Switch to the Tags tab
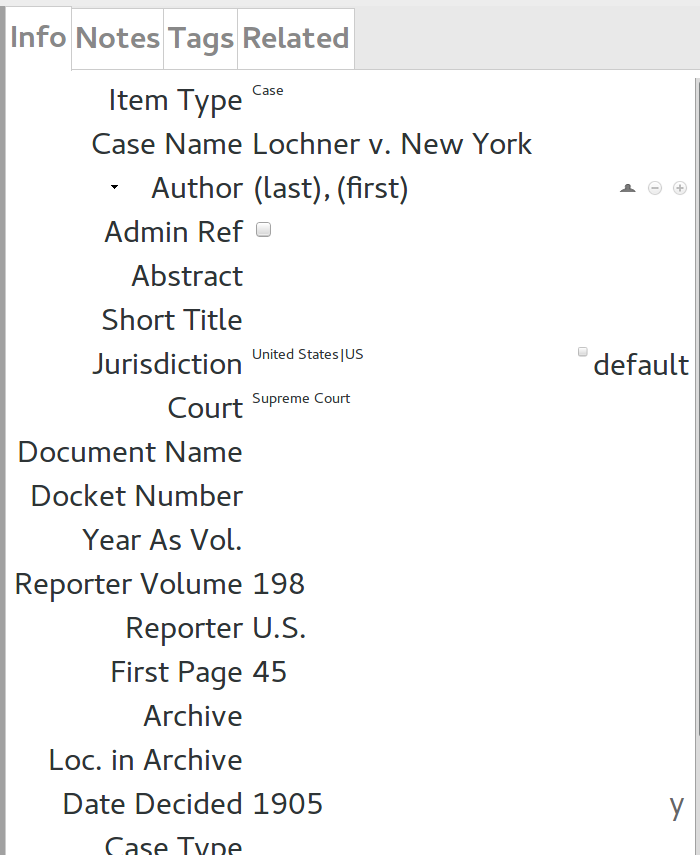The image size is (700, 855). click(201, 39)
